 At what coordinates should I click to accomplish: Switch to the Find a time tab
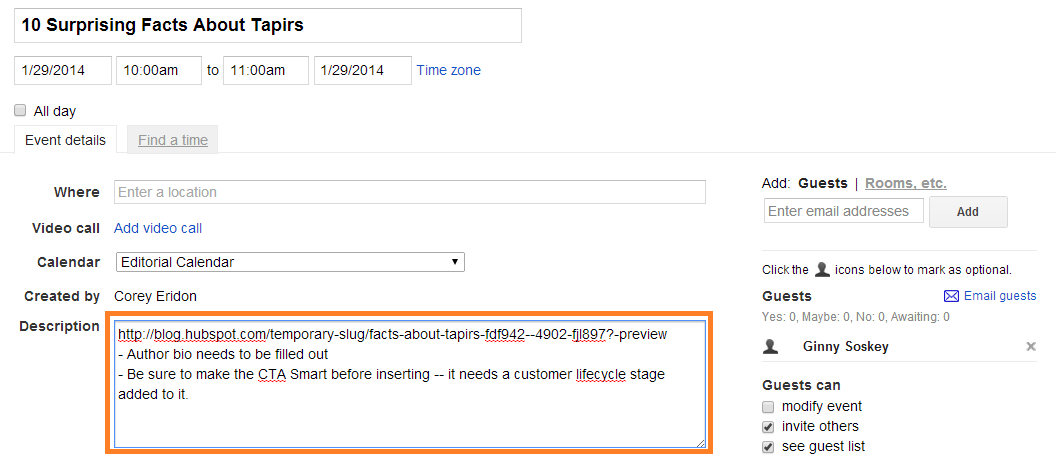pyautogui.click(x=173, y=140)
